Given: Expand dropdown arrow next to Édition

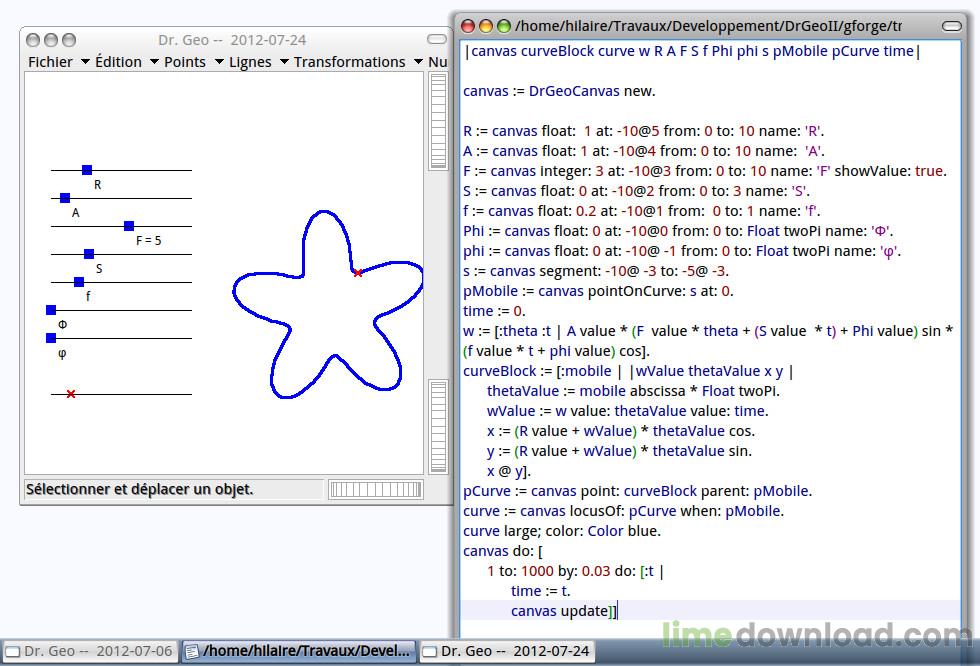Looking at the screenshot, I should 154,62.
